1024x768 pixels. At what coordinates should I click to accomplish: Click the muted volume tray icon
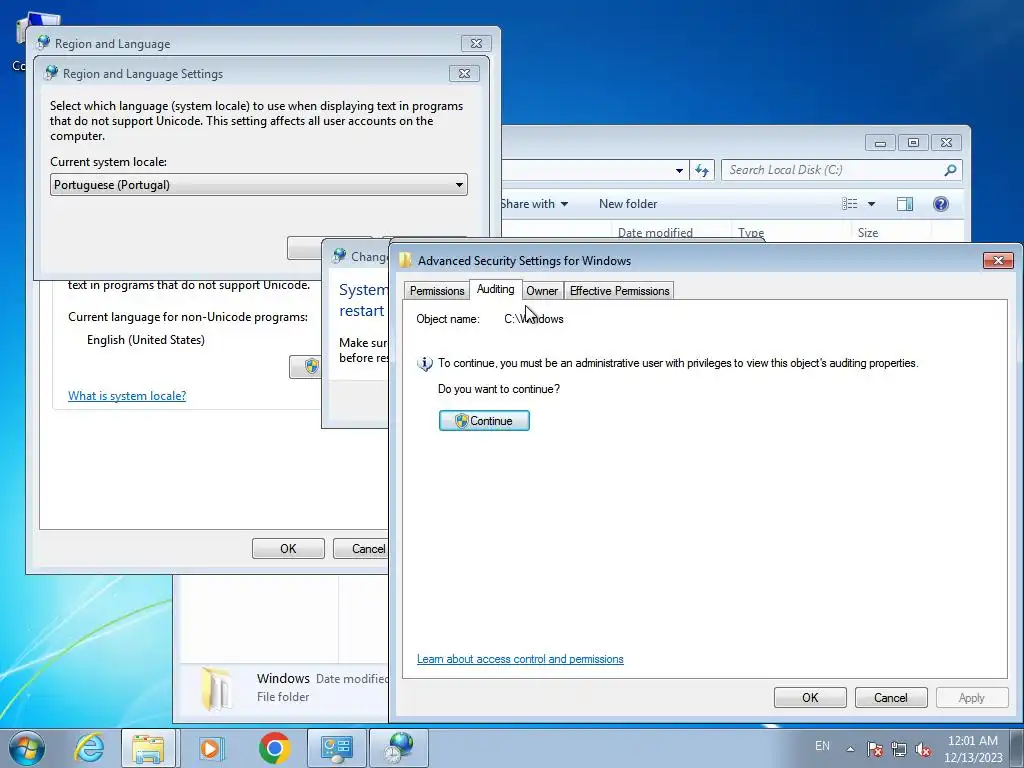(923, 749)
